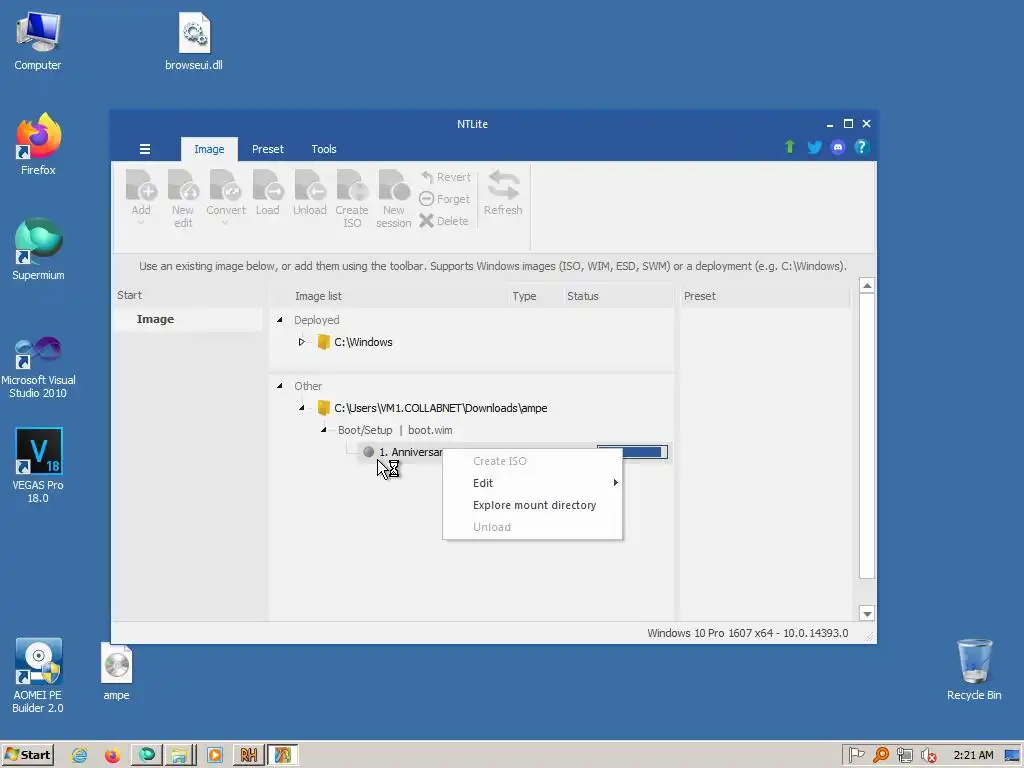
Task: Open the Discord link icon
Action: (x=838, y=147)
